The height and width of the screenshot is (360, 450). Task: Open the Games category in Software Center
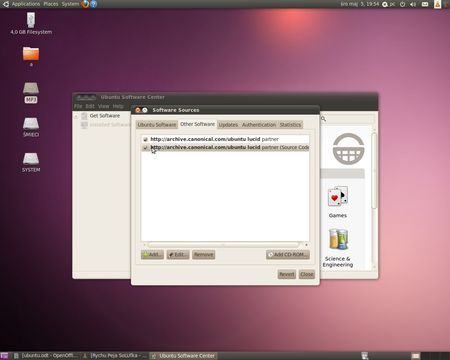[x=338, y=202]
